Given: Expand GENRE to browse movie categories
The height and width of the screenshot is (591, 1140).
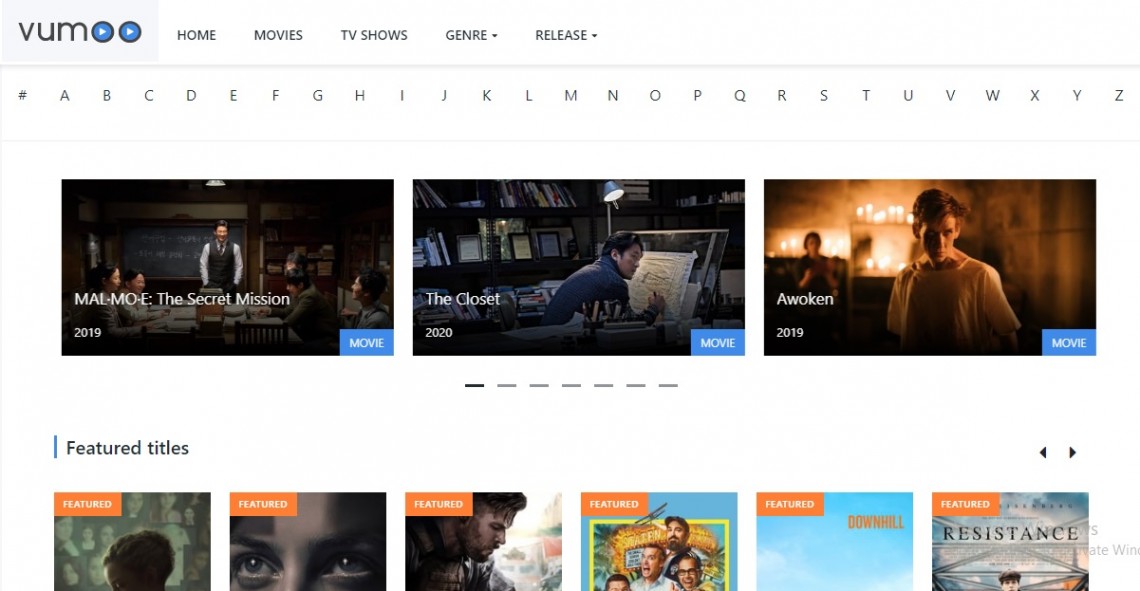Looking at the screenshot, I should (x=471, y=35).
